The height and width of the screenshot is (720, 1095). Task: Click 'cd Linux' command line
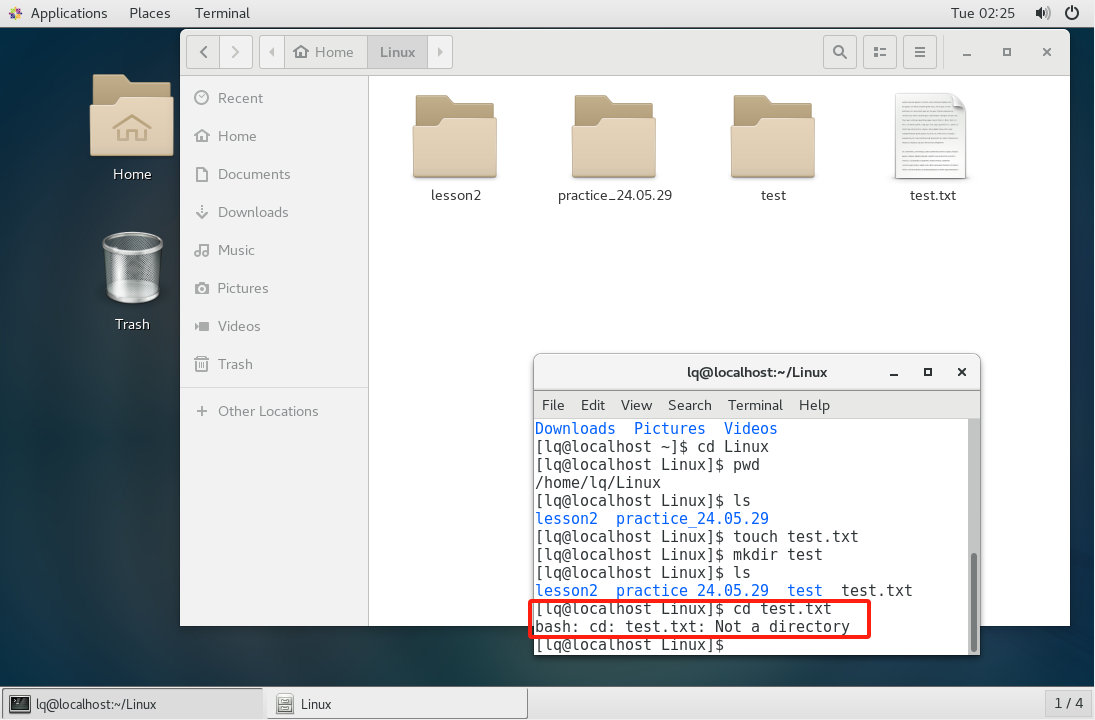(x=652, y=447)
